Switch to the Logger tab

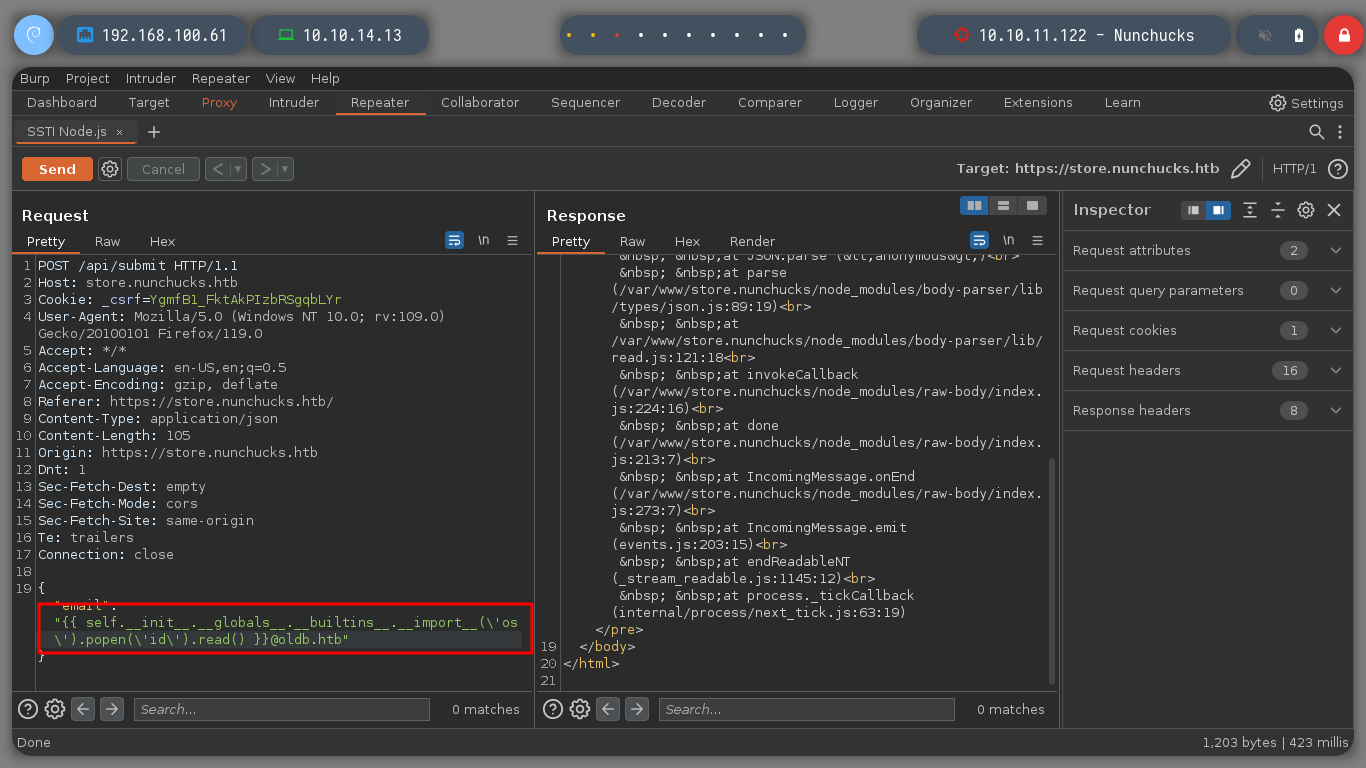tap(856, 102)
